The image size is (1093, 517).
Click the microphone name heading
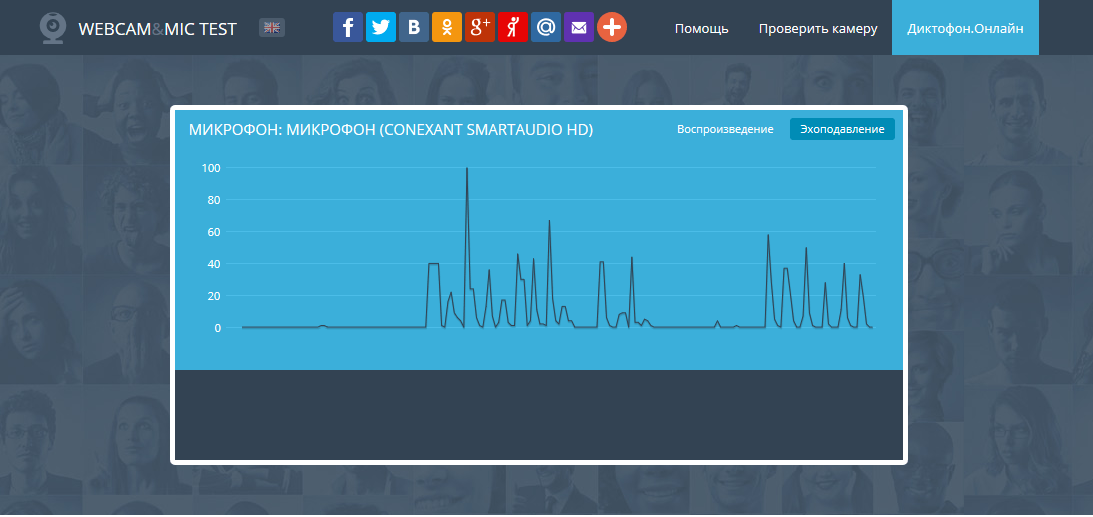click(390, 130)
